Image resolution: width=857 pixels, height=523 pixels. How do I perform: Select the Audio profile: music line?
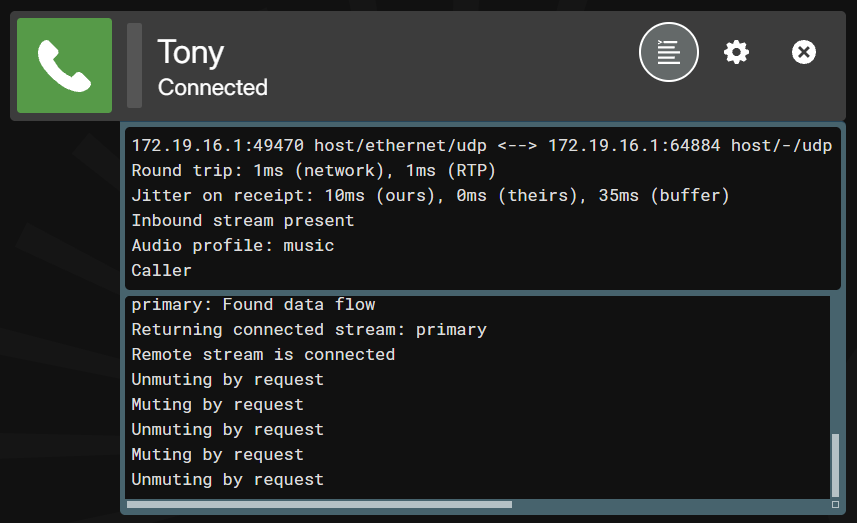232,245
